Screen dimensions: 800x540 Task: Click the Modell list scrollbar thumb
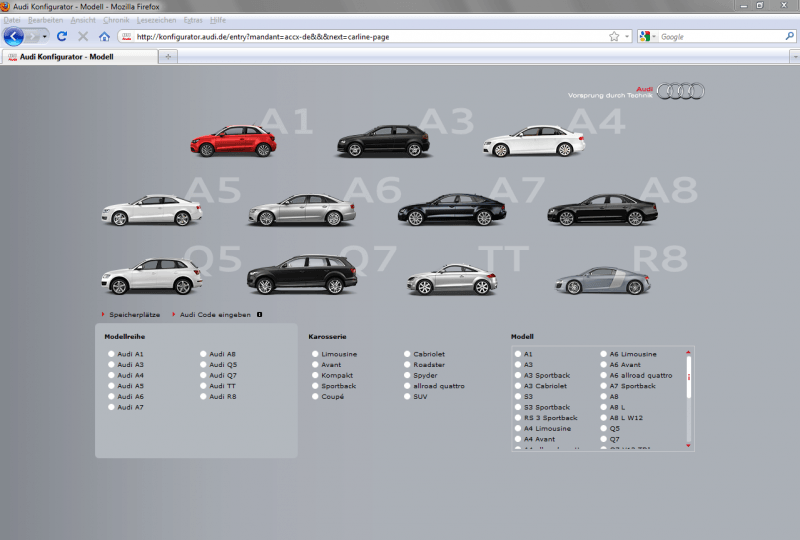pos(688,377)
